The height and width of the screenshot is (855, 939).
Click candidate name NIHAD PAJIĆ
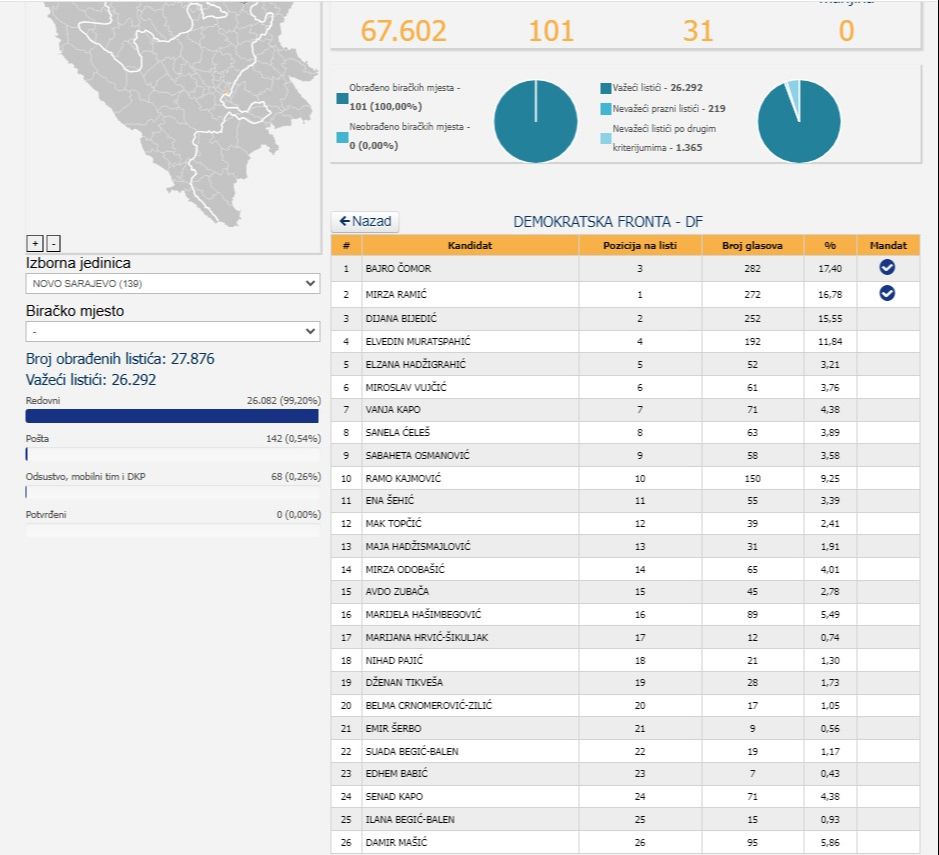tap(394, 660)
